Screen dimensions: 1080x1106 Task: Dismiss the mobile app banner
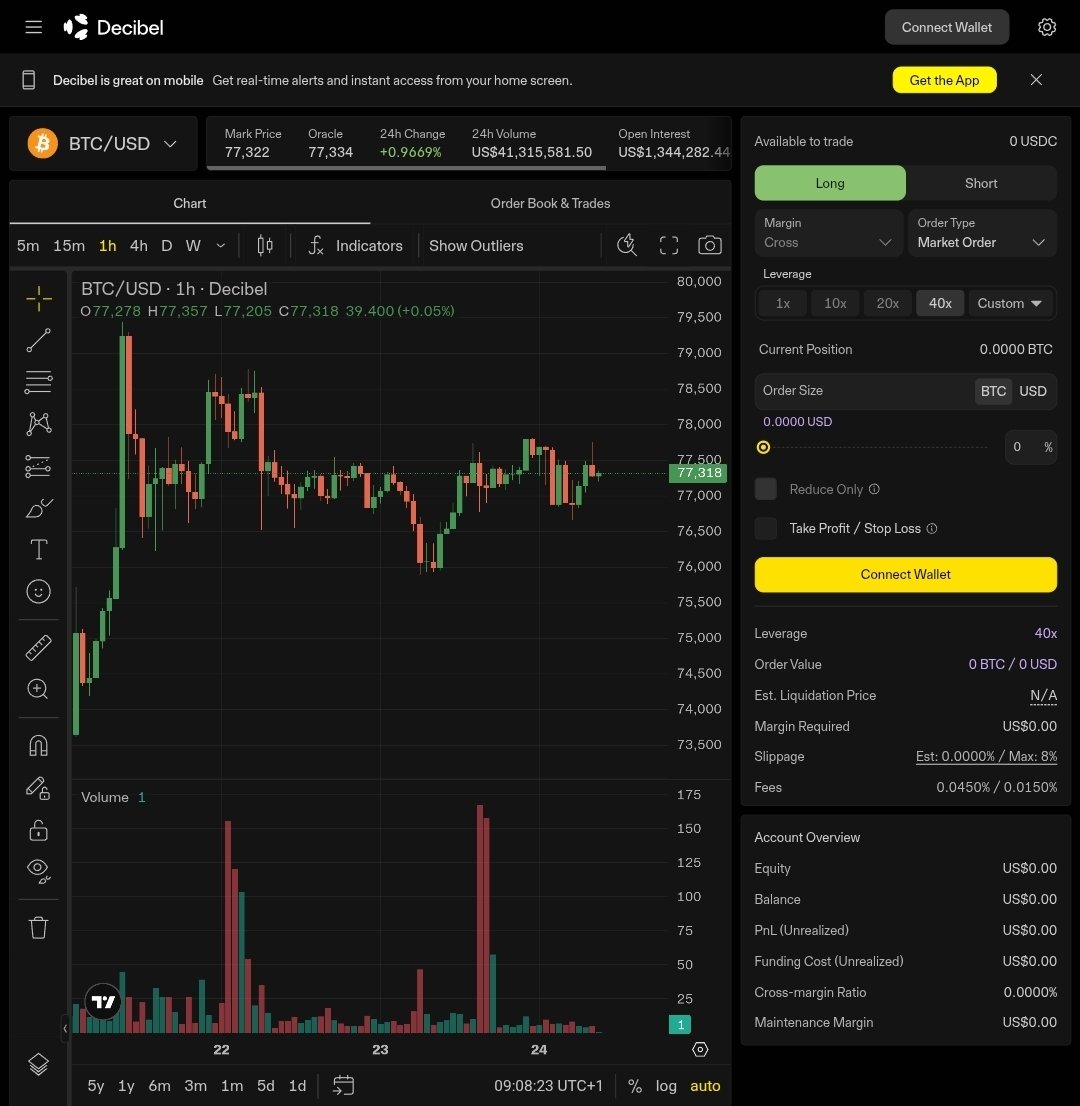(1036, 80)
